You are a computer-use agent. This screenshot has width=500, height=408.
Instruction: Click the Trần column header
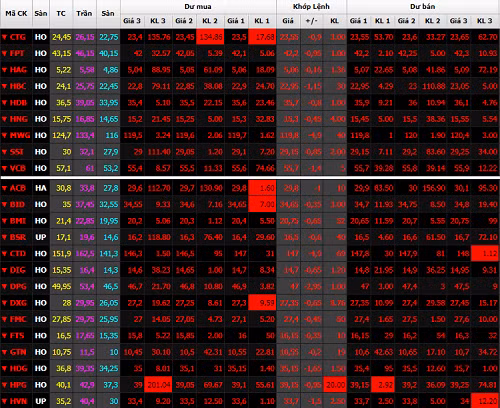click(x=84, y=14)
